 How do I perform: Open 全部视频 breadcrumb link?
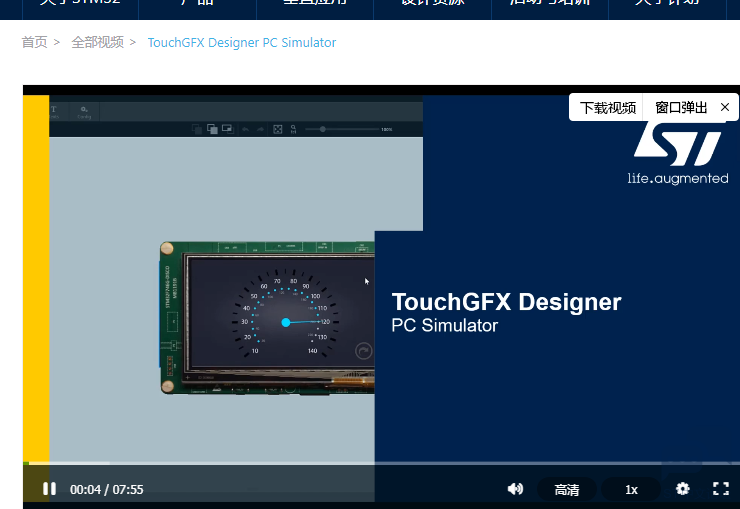pos(97,42)
